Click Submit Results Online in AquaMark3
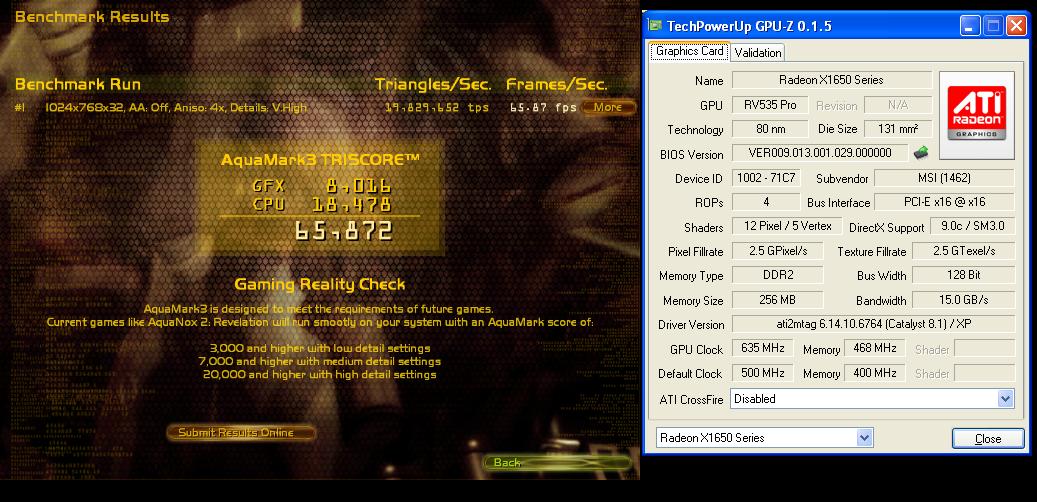Screen dimensions: 1037x502 point(240,433)
